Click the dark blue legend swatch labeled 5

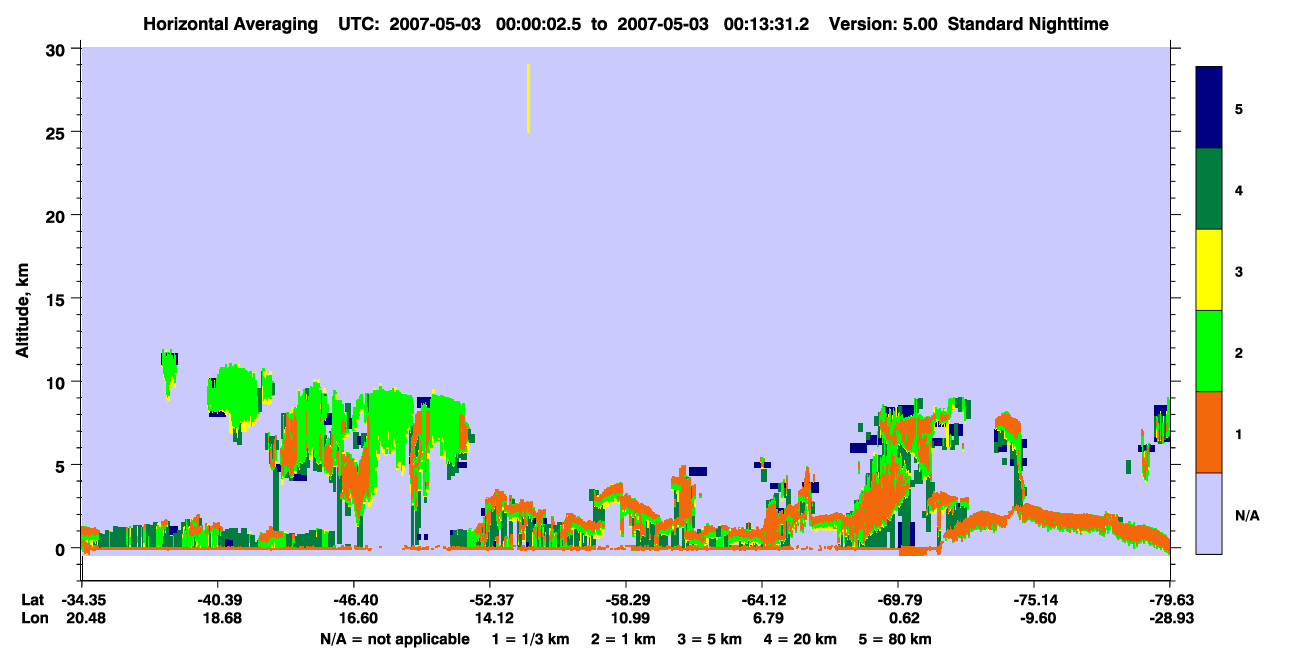coord(1209,107)
